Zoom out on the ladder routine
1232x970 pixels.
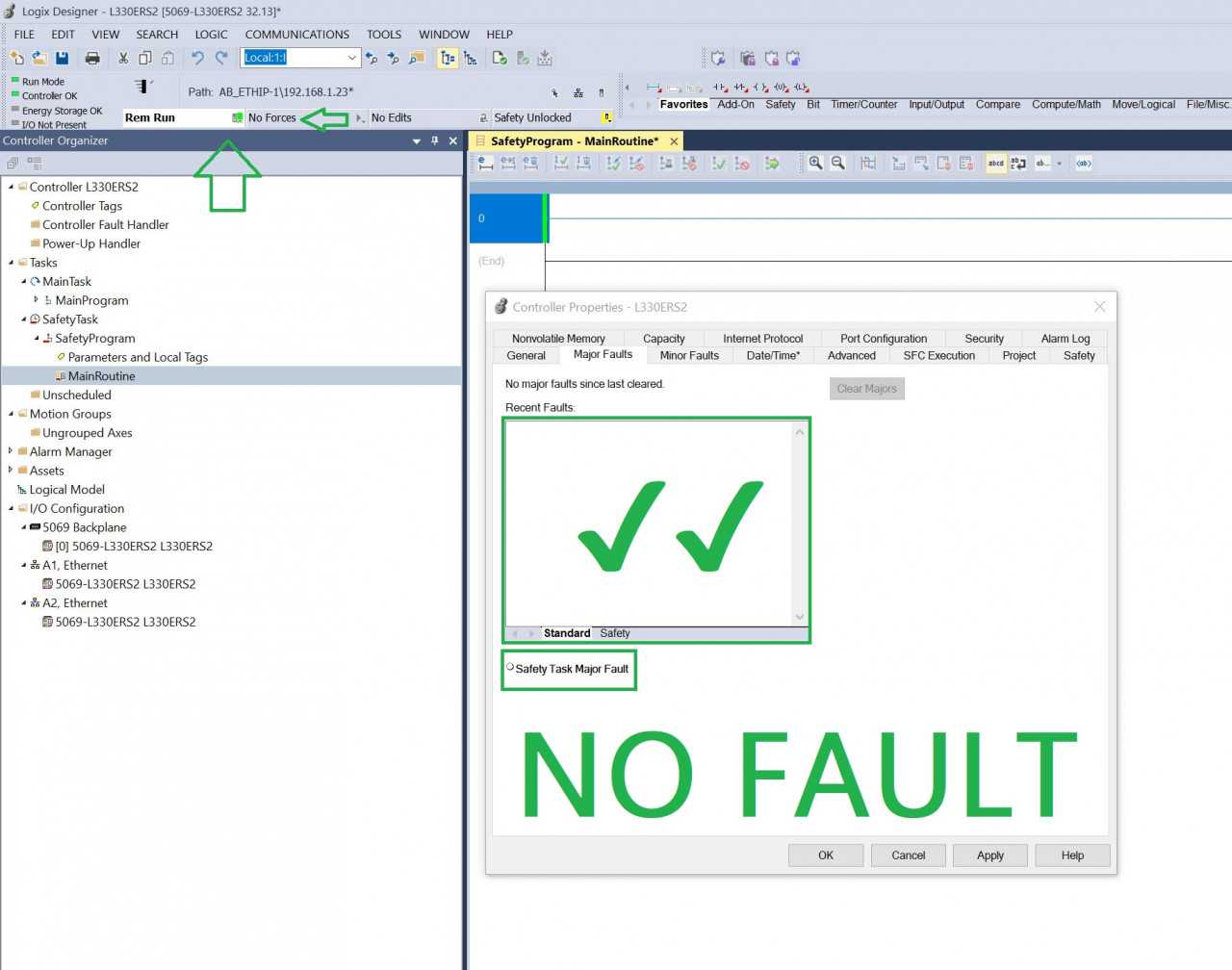click(x=838, y=164)
